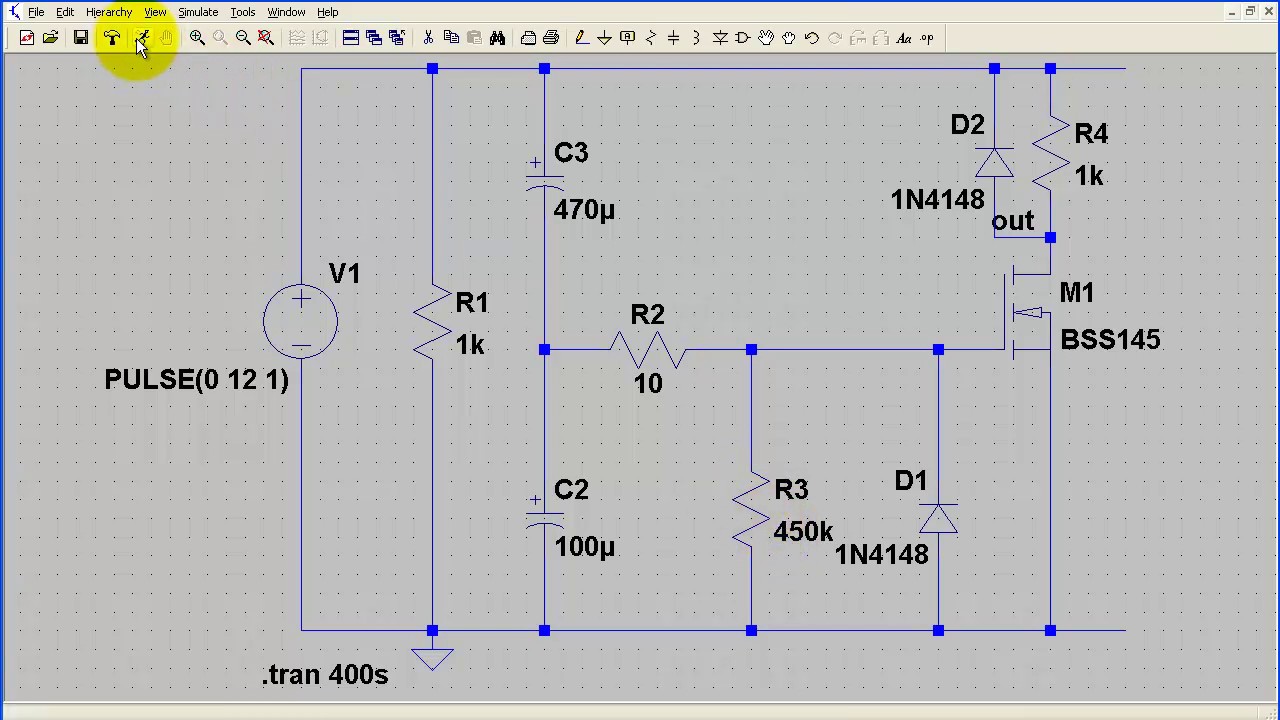Open the Help menu

[328, 12]
